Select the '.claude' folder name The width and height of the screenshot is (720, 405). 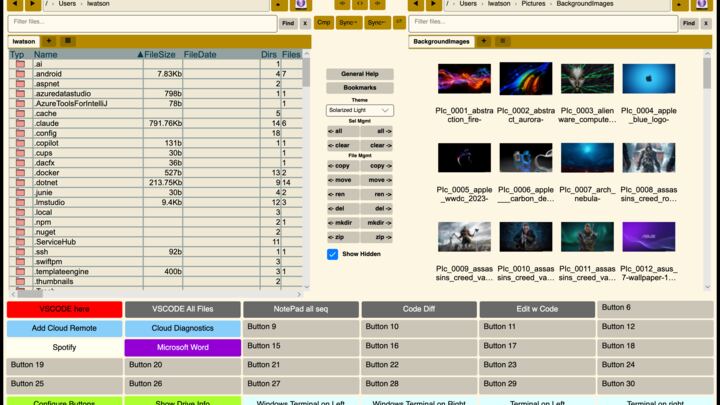[47, 123]
